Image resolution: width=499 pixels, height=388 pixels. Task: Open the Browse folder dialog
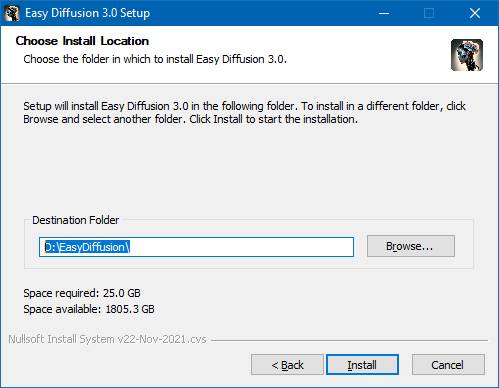point(411,246)
